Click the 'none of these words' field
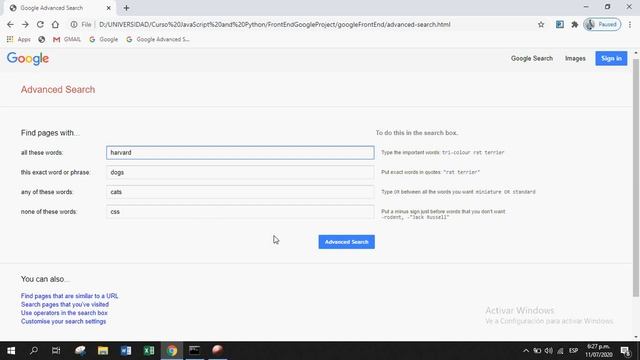The height and width of the screenshot is (360, 640). coord(240,212)
